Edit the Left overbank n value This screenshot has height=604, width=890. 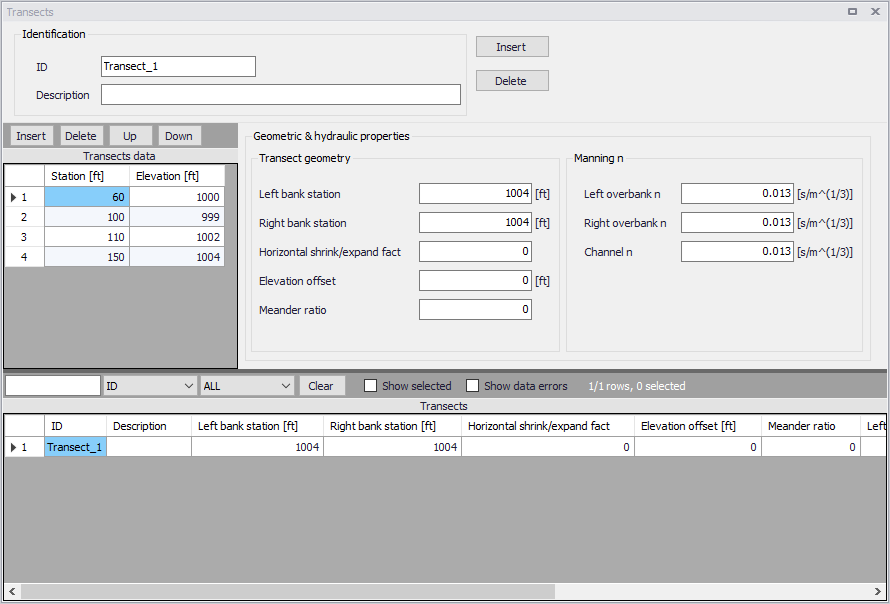[x=737, y=194]
